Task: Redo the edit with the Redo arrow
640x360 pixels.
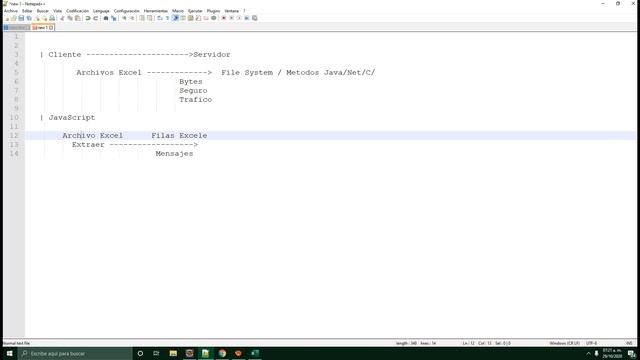Action: pyautogui.click(x=96, y=18)
